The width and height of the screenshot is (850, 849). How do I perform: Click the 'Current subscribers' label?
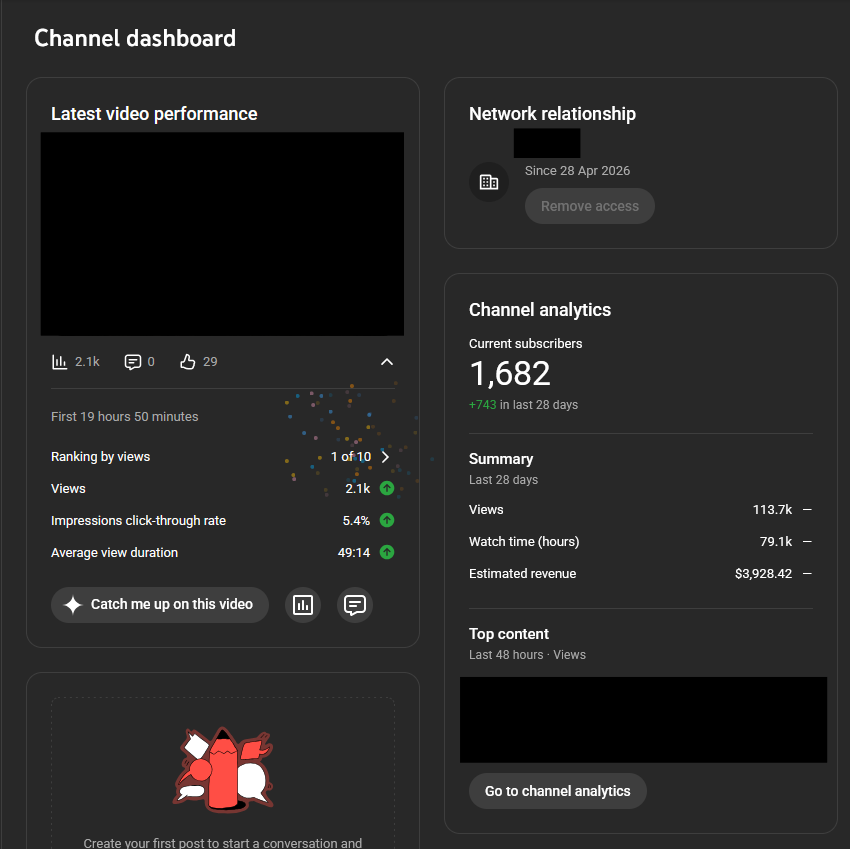[x=525, y=344]
